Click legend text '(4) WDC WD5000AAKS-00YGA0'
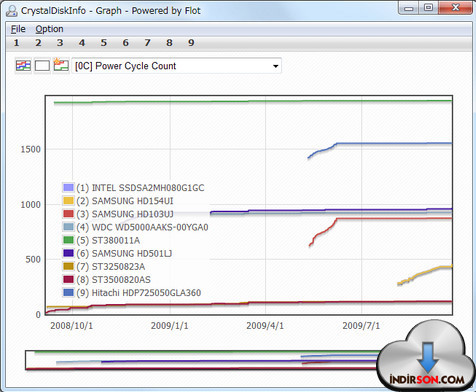Image resolution: width=476 pixels, height=392 pixels. click(x=142, y=227)
